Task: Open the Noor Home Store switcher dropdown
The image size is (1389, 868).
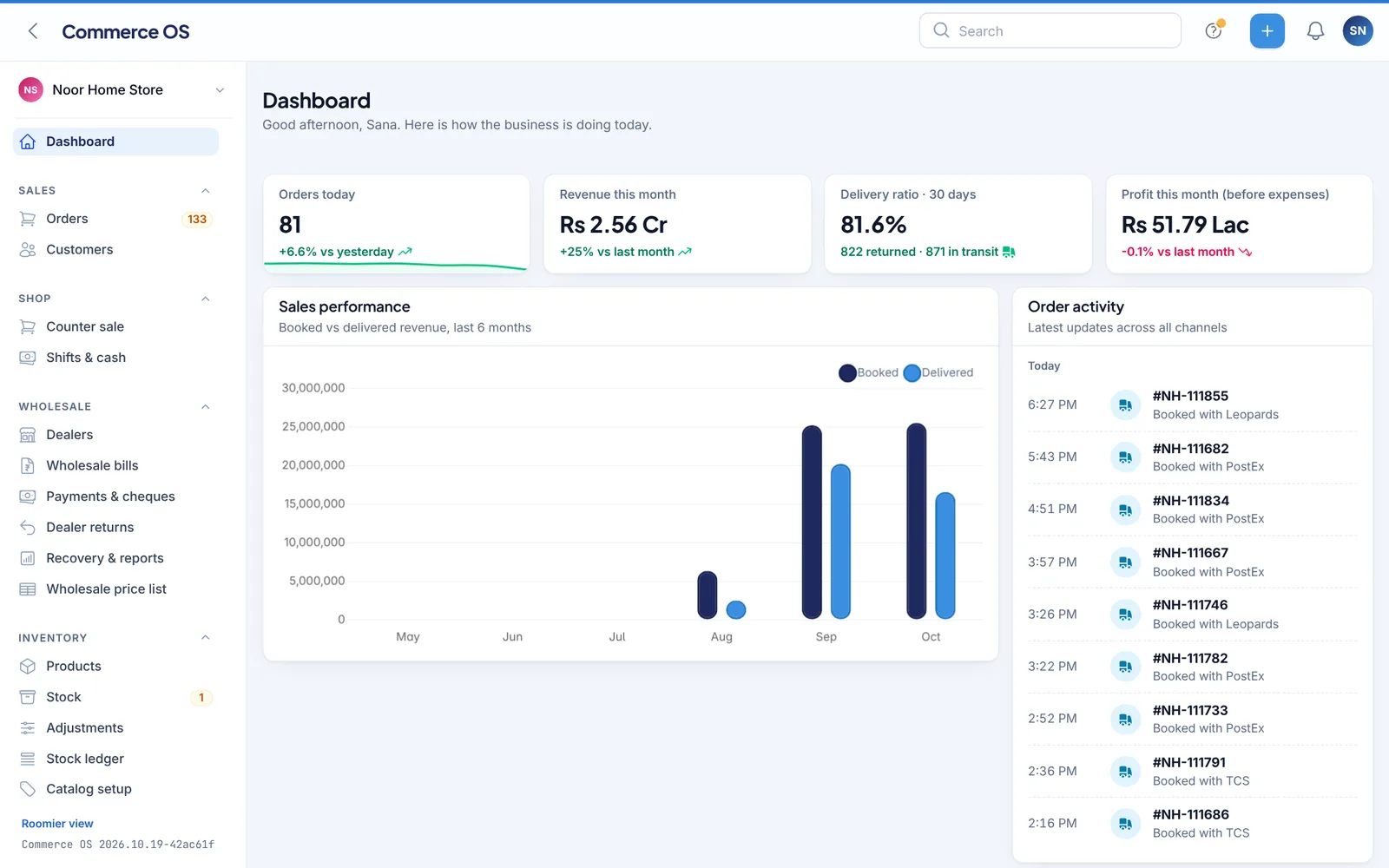Action: coord(122,89)
